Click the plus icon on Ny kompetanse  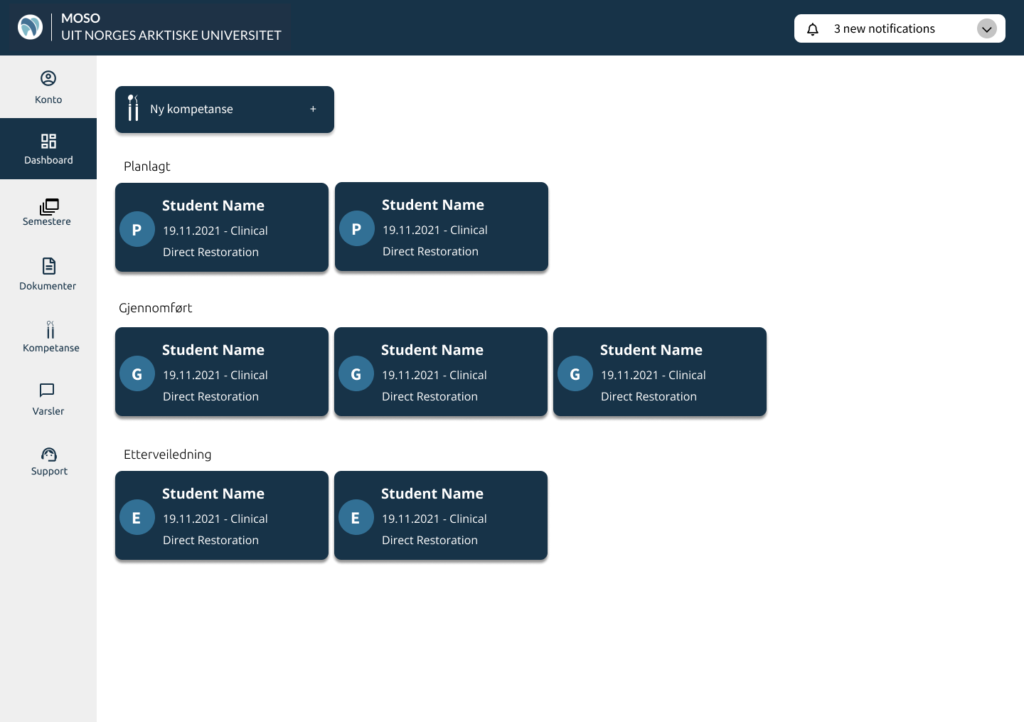tap(313, 109)
